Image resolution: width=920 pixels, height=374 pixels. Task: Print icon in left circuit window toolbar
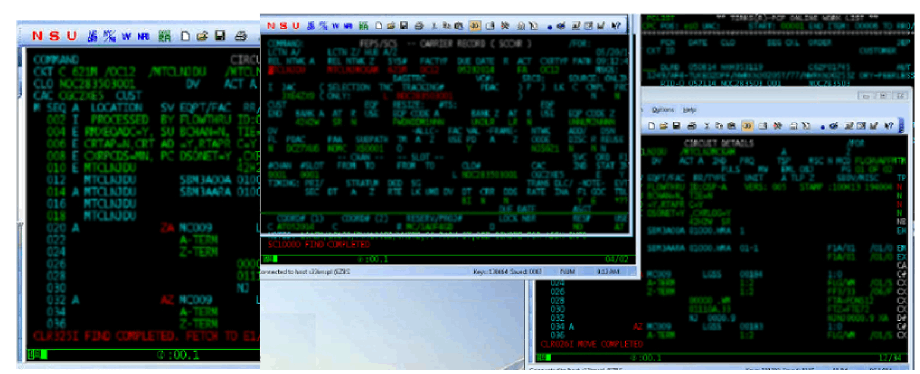[241, 36]
